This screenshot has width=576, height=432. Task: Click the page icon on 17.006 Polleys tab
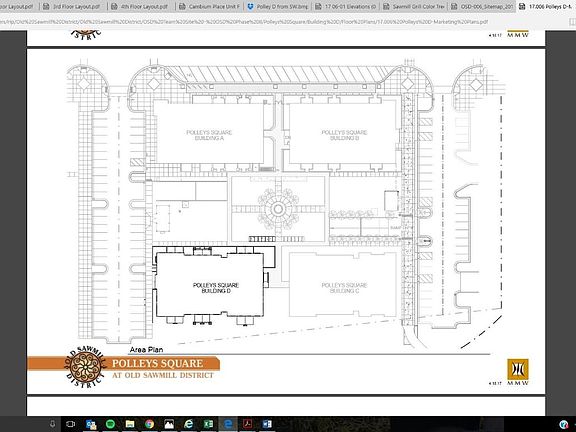coord(522,6)
